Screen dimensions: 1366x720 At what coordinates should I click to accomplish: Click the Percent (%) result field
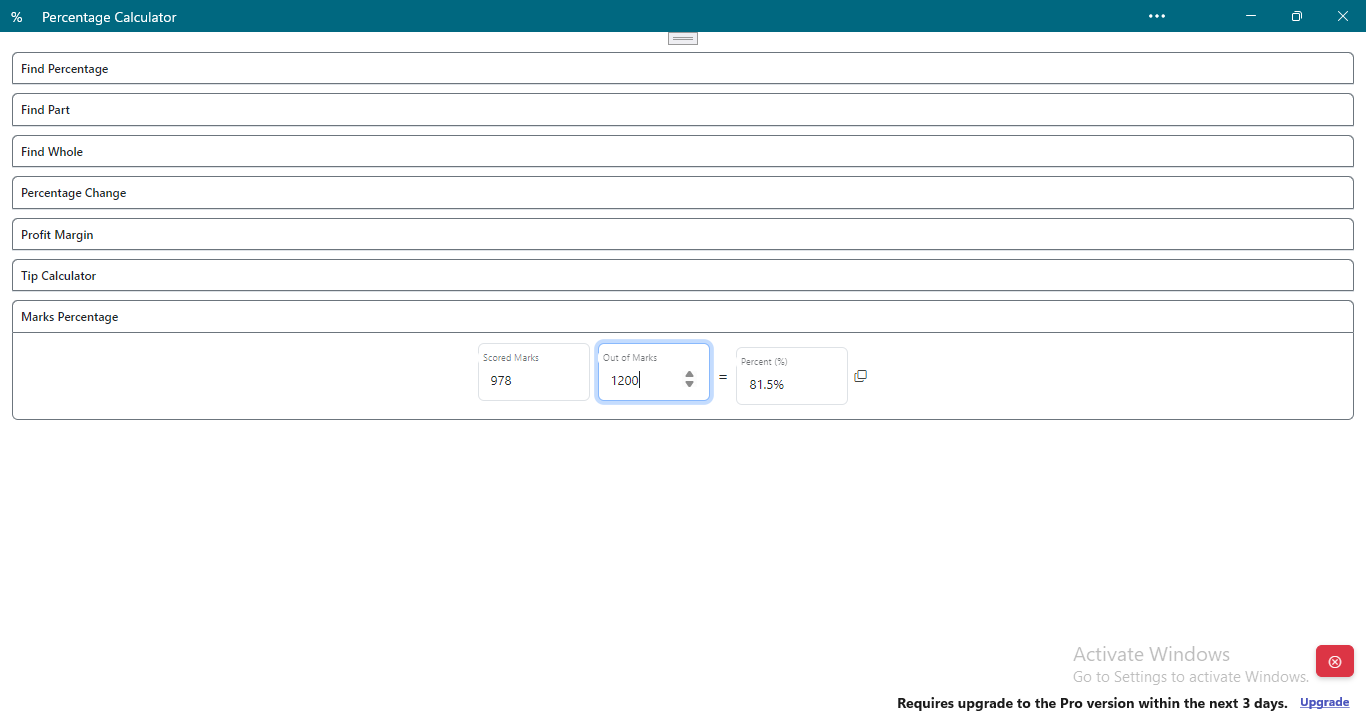tap(792, 376)
